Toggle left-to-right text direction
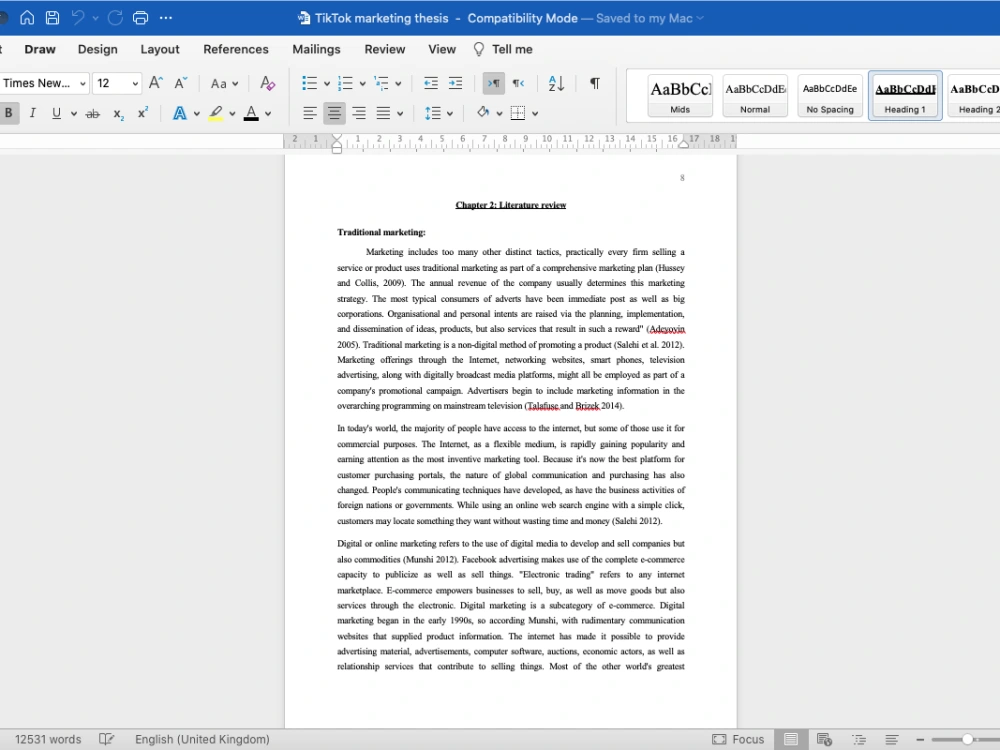 point(494,83)
